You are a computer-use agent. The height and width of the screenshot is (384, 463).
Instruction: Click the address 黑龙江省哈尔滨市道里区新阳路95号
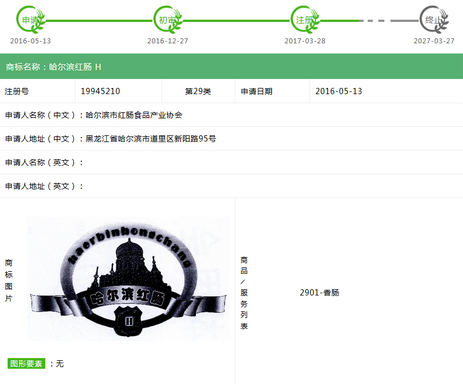coord(151,139)
